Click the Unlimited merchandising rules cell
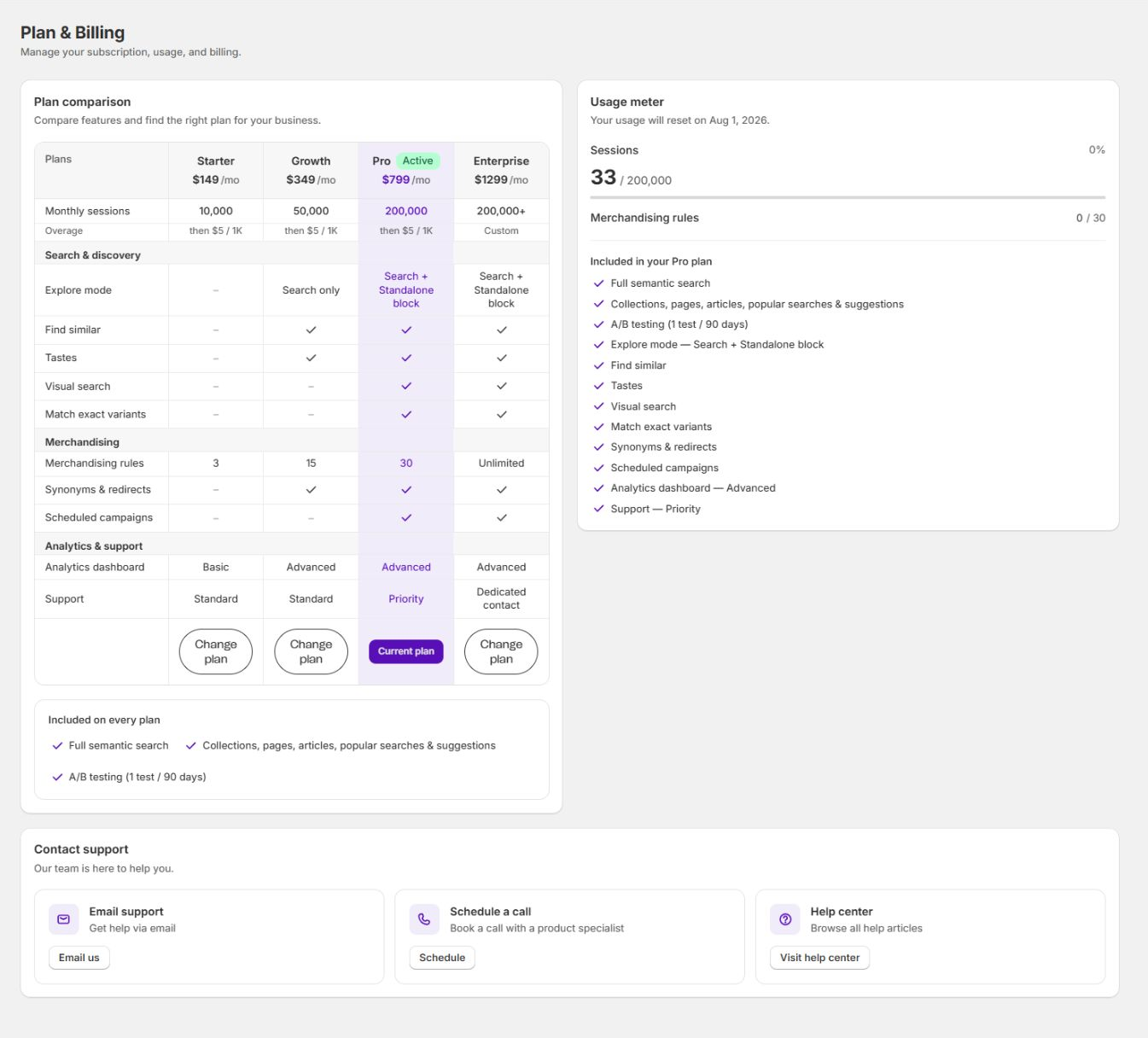The height and width of the screenshot is (1038, 1148). coord(501,464)
